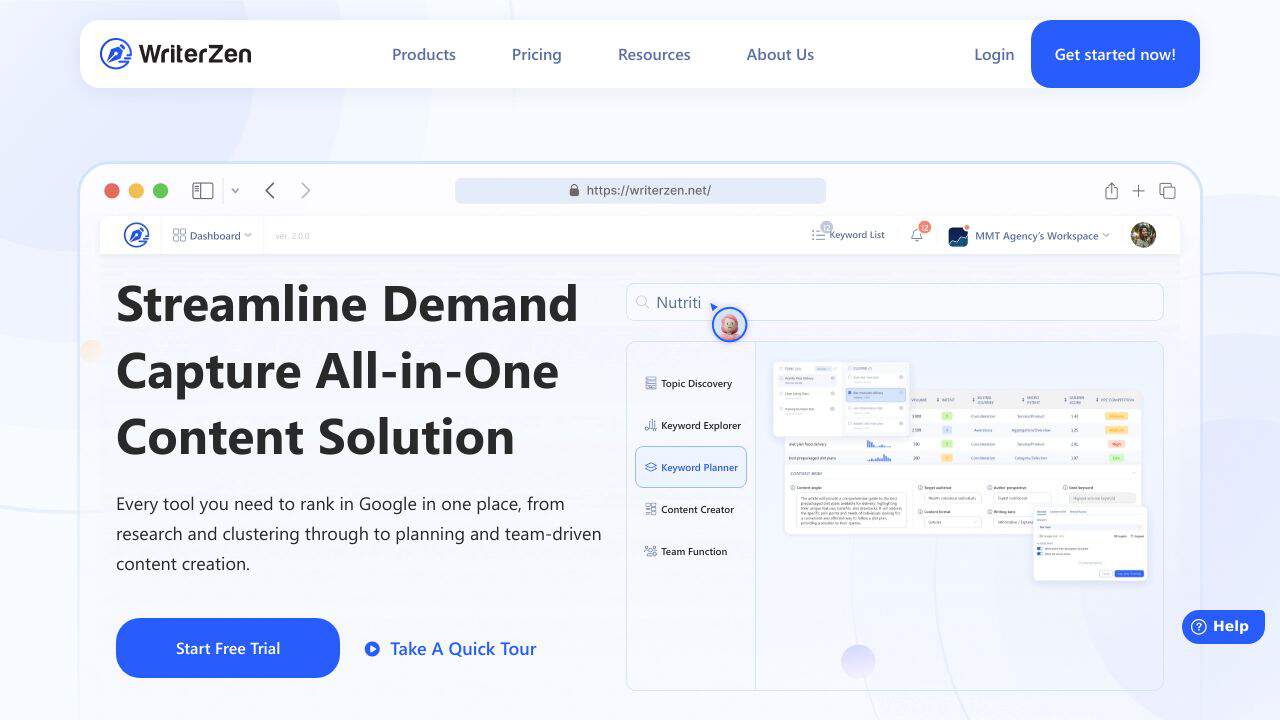1280x720 pixels.
Task: Click the WriterZen pen logo in the dashboard bar
Action: tap(136, 235)
